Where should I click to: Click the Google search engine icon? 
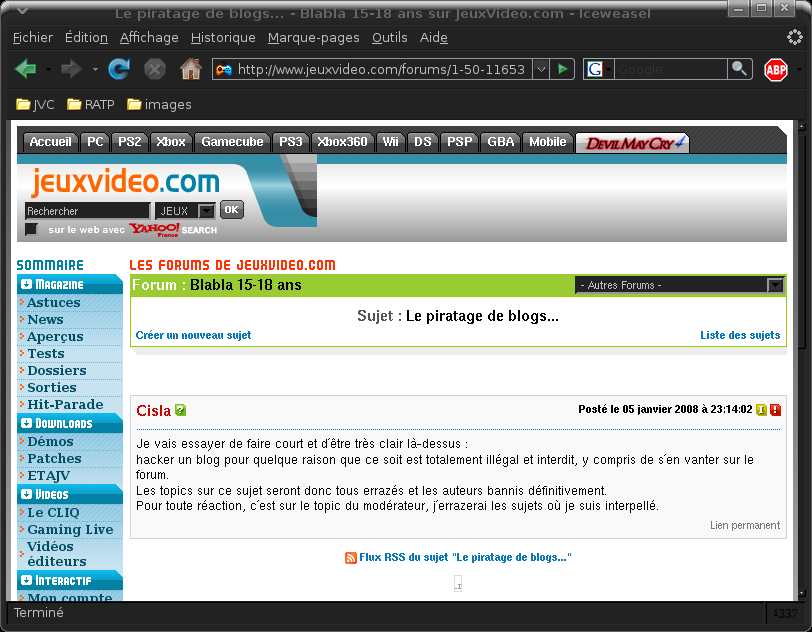[x=594, y=69]
